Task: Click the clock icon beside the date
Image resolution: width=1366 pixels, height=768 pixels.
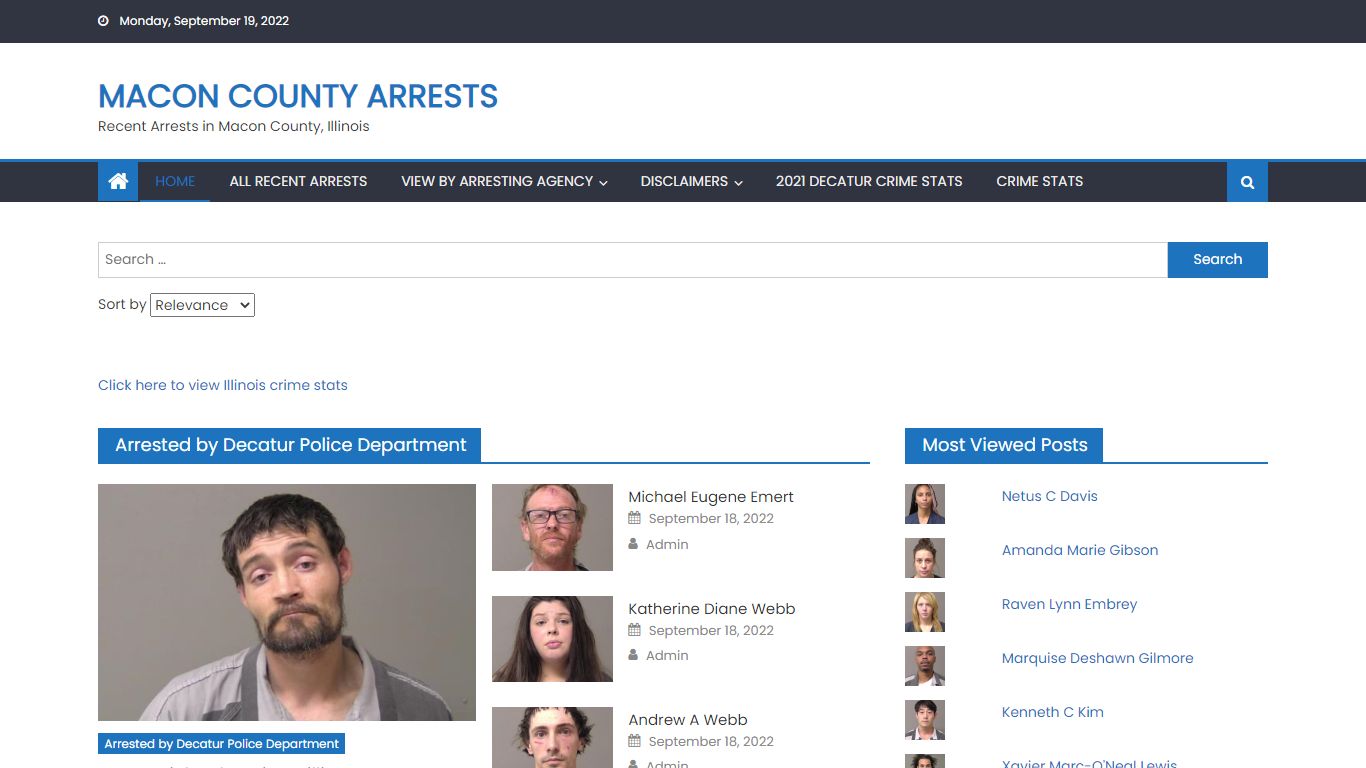Action: [x=103, y=21]
